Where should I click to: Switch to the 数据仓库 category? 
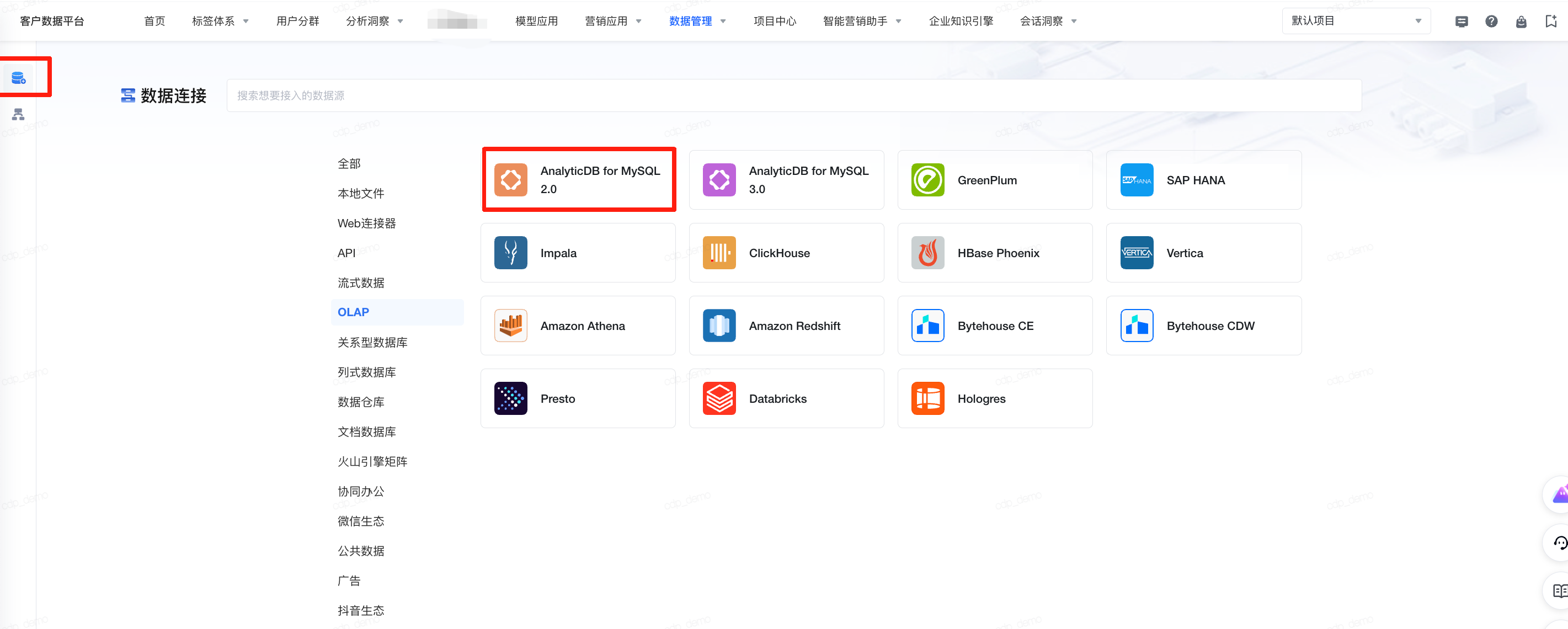click(x=360, y=402)
